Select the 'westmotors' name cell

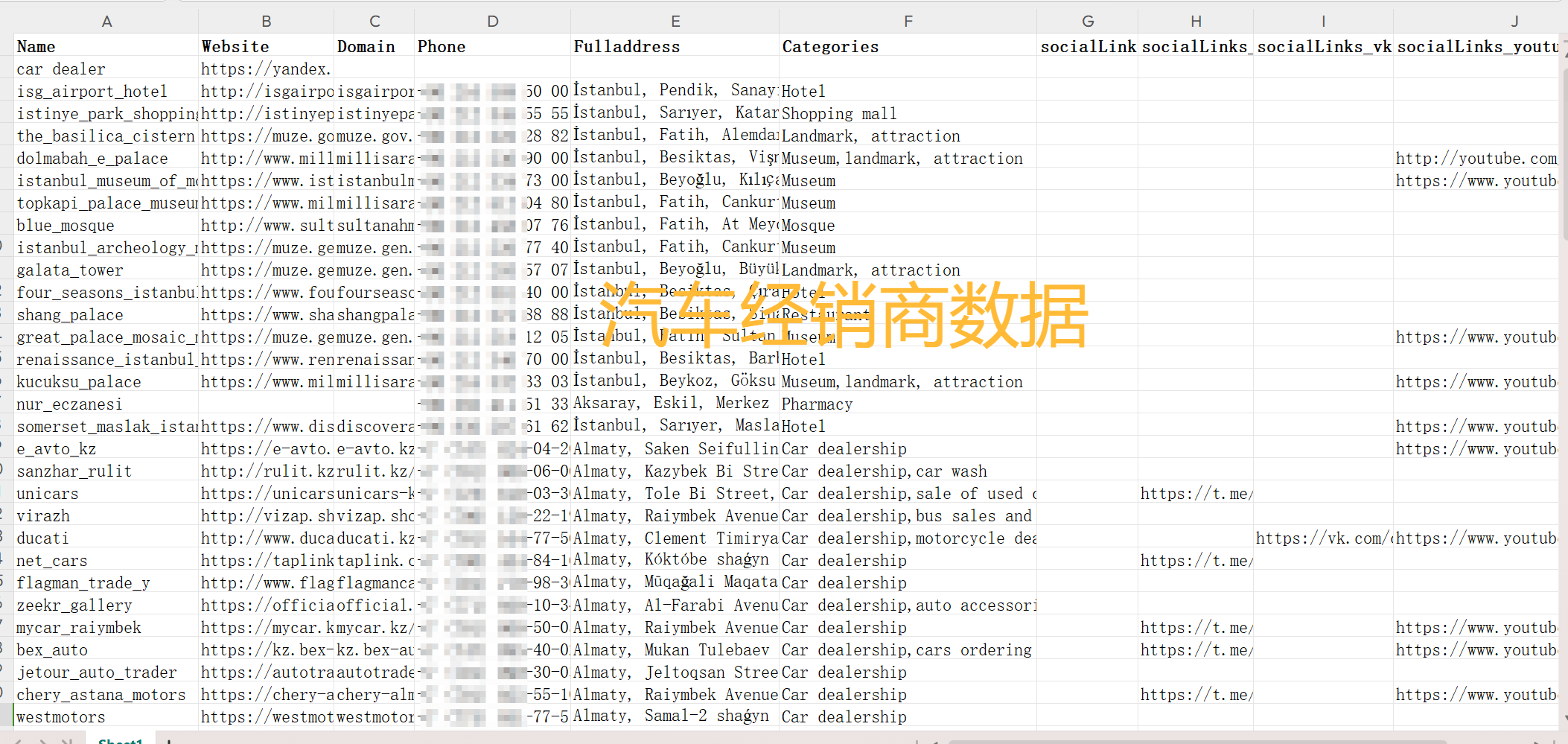[106, 716]
